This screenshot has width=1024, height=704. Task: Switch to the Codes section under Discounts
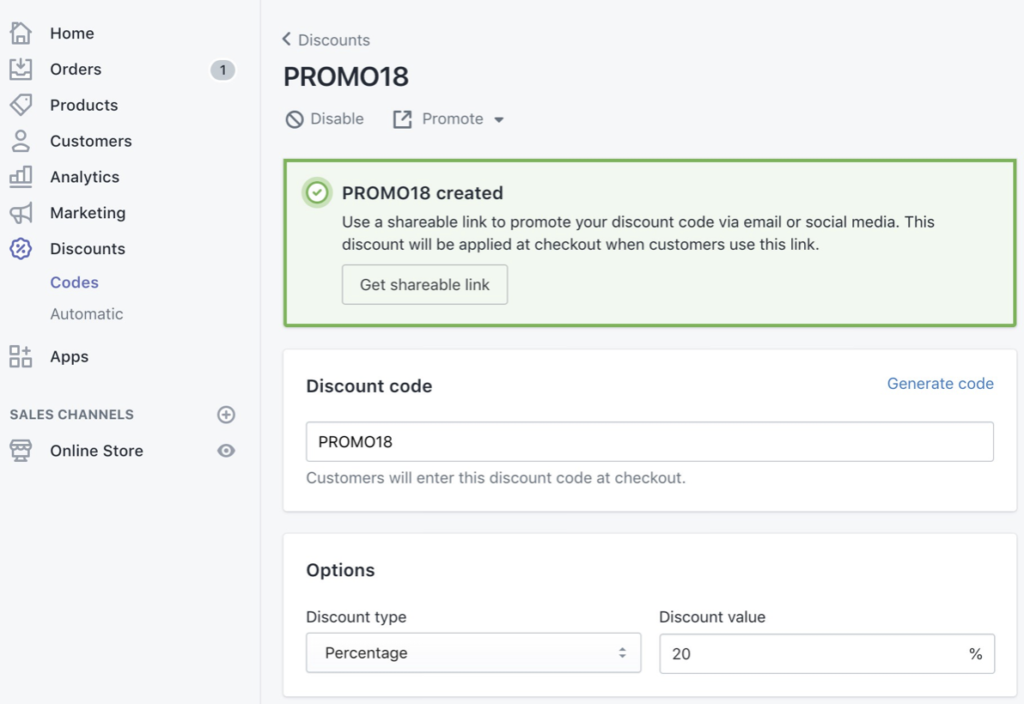click(74, 282)
